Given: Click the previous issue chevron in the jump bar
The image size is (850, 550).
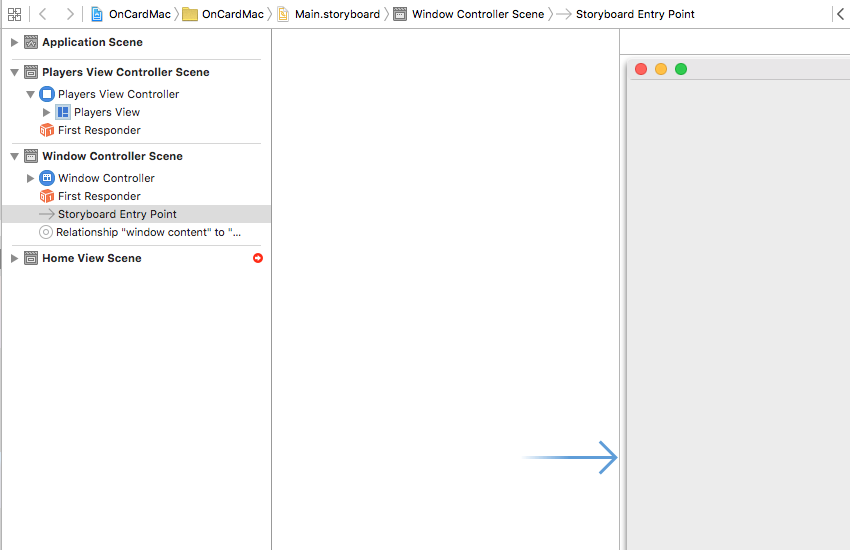Looking at the screenshot, I should pos(840,14).
